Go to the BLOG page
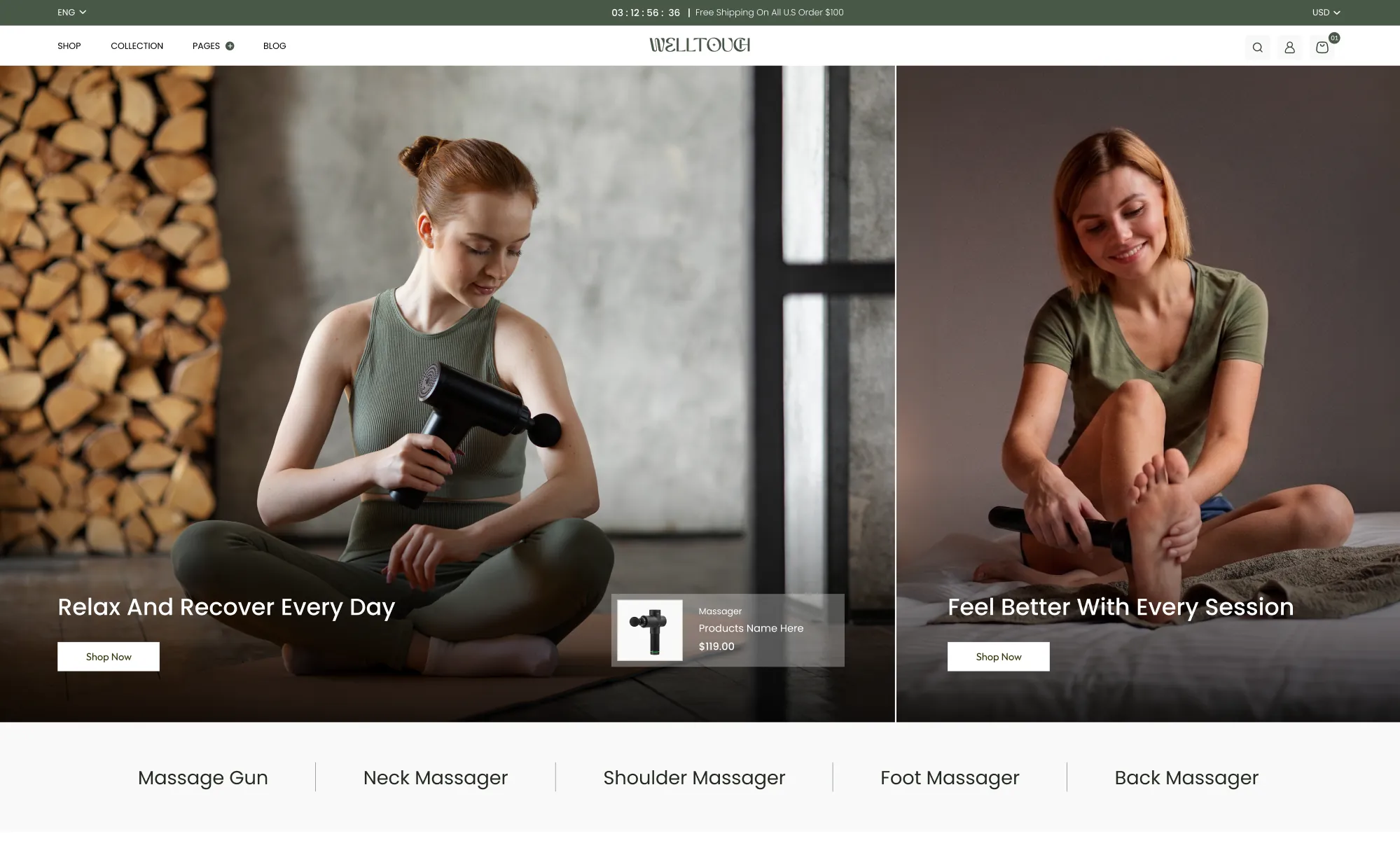1400x855 pixels. coord(275,46)
